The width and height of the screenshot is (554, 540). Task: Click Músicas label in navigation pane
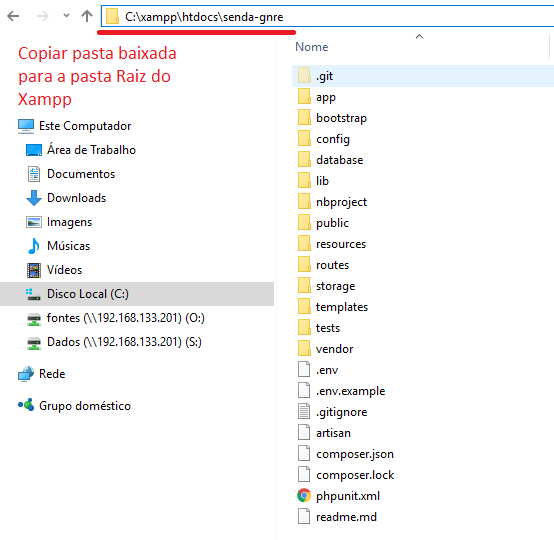[69, 246]
